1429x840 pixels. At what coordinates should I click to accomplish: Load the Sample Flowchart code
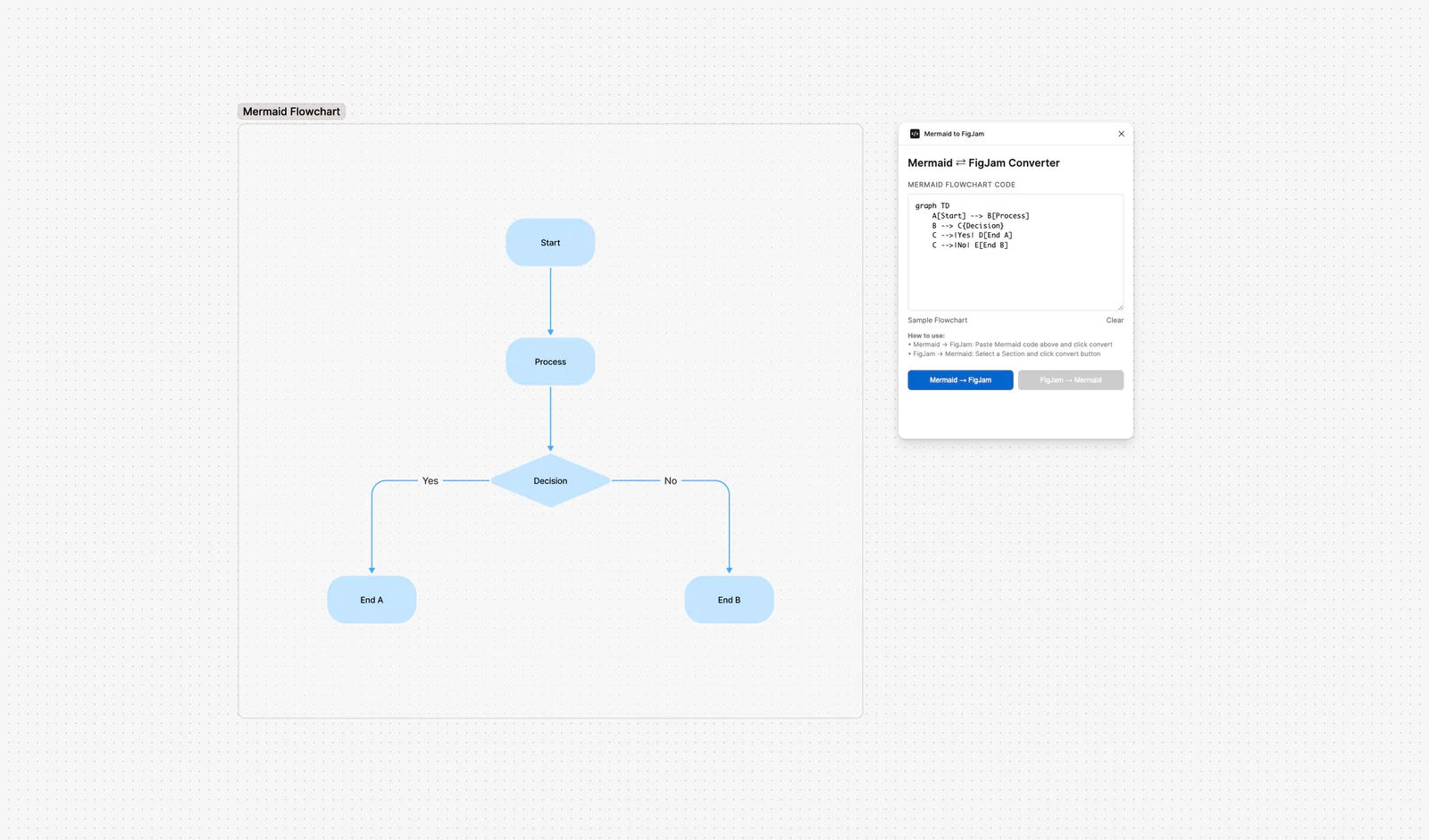coord(938,320)
